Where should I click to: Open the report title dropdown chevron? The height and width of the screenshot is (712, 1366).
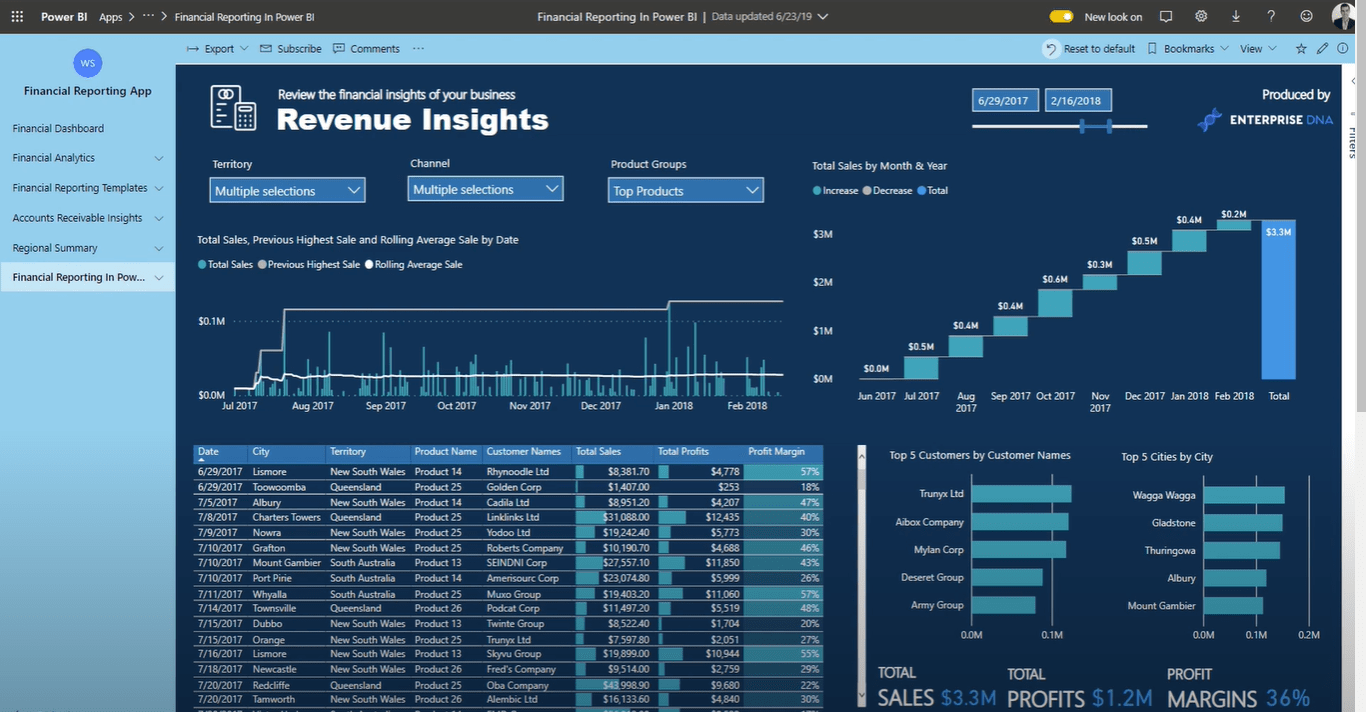point(822,17)
